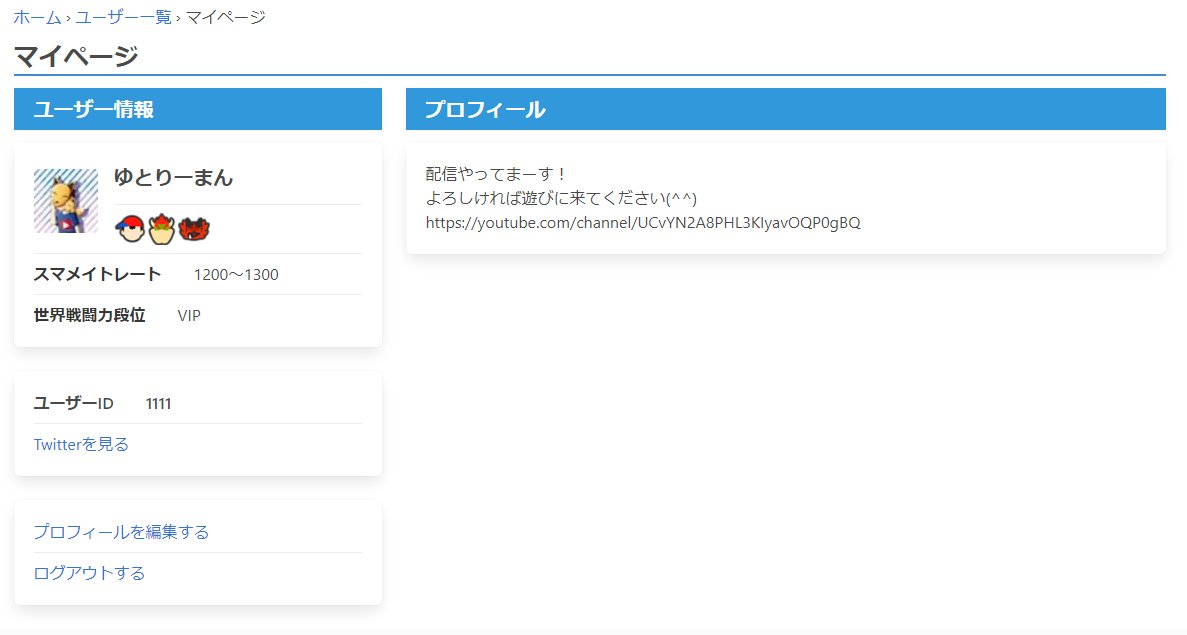Open ユーザー一覧 breadcrumb link

(123, 17)
